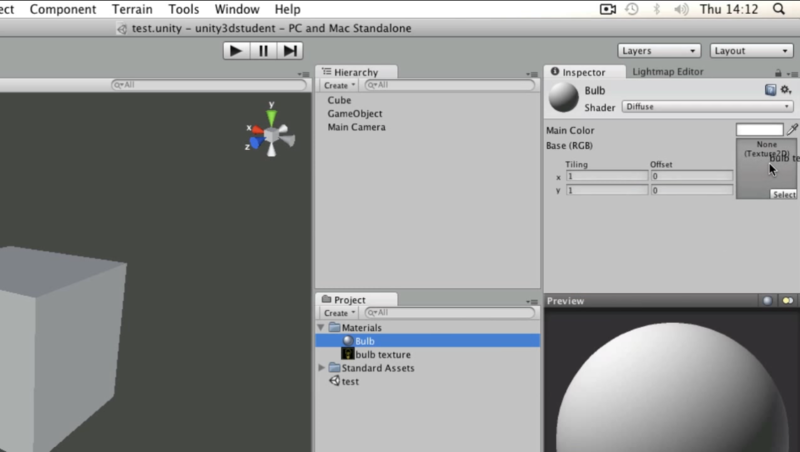Screen dimensions: 800x452
Task: Open the Layers dropdown
Action: tap(659, 51)
